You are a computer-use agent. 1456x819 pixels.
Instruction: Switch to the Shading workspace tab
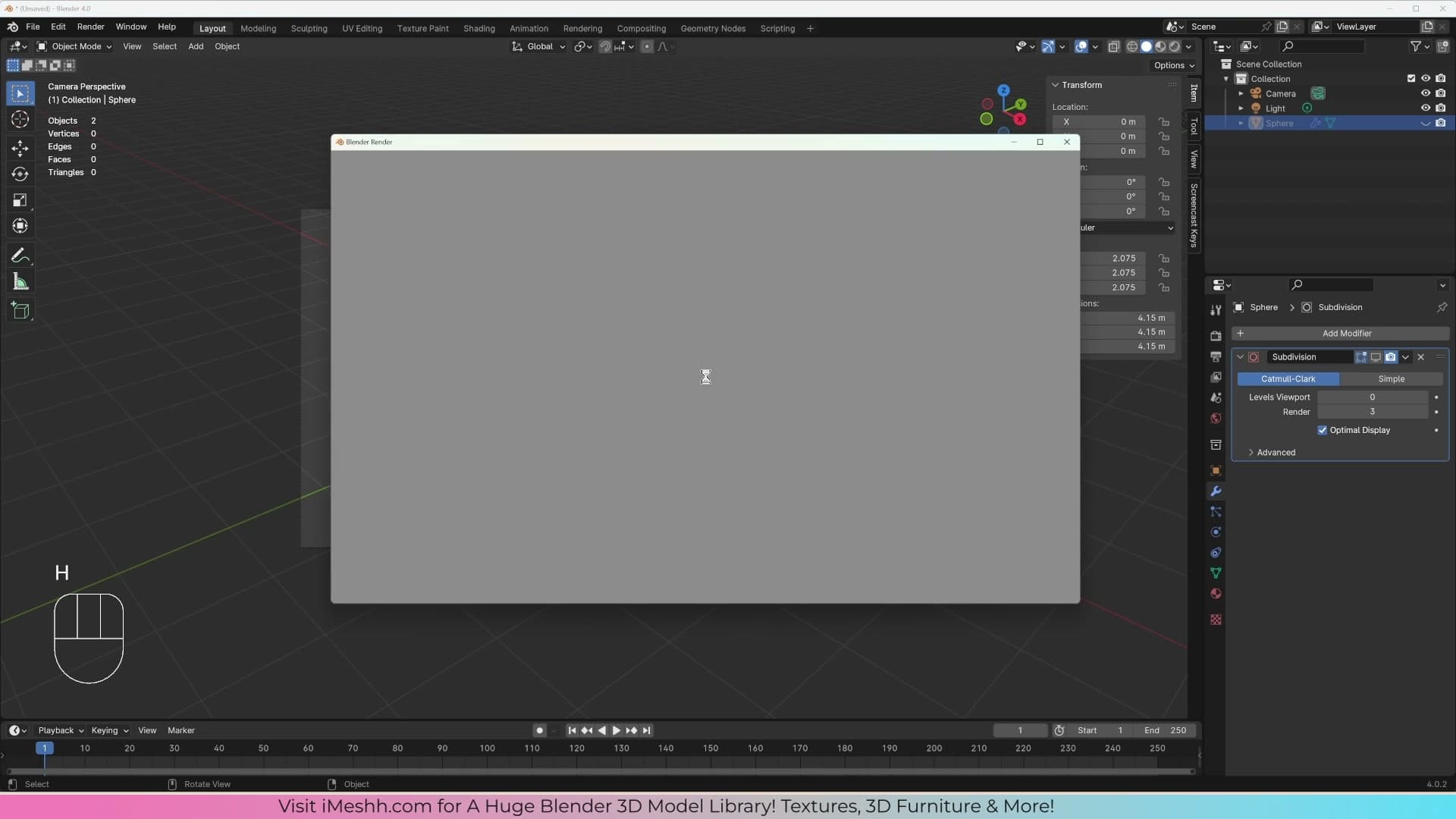479,28
